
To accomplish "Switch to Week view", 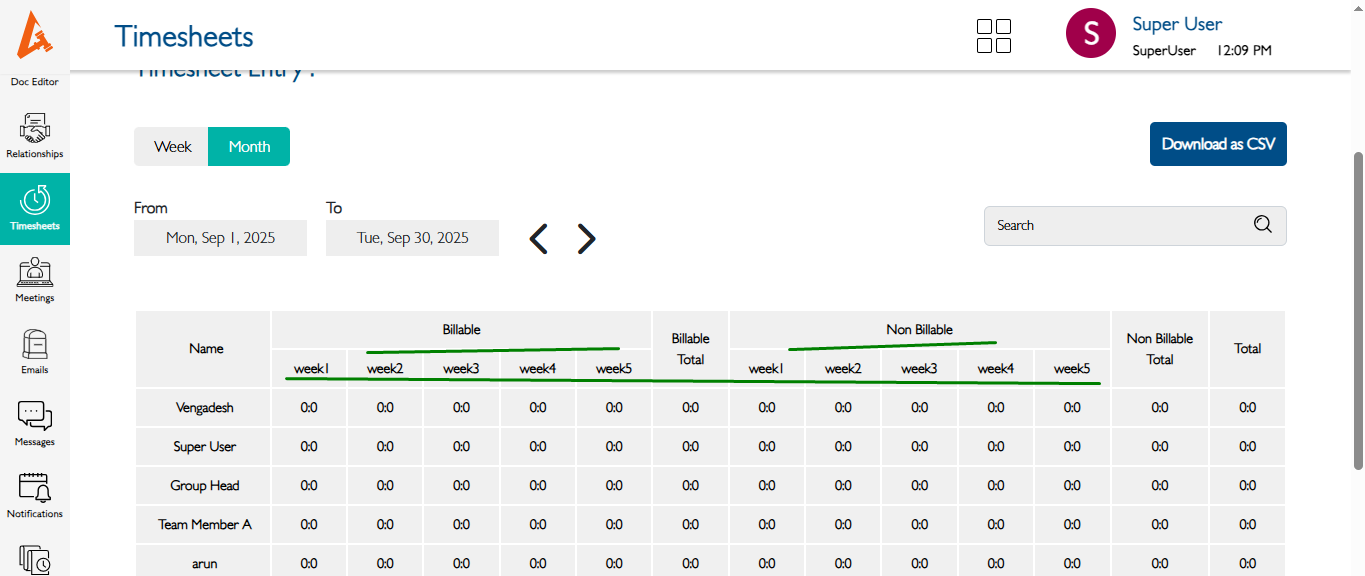I will 172,146.
